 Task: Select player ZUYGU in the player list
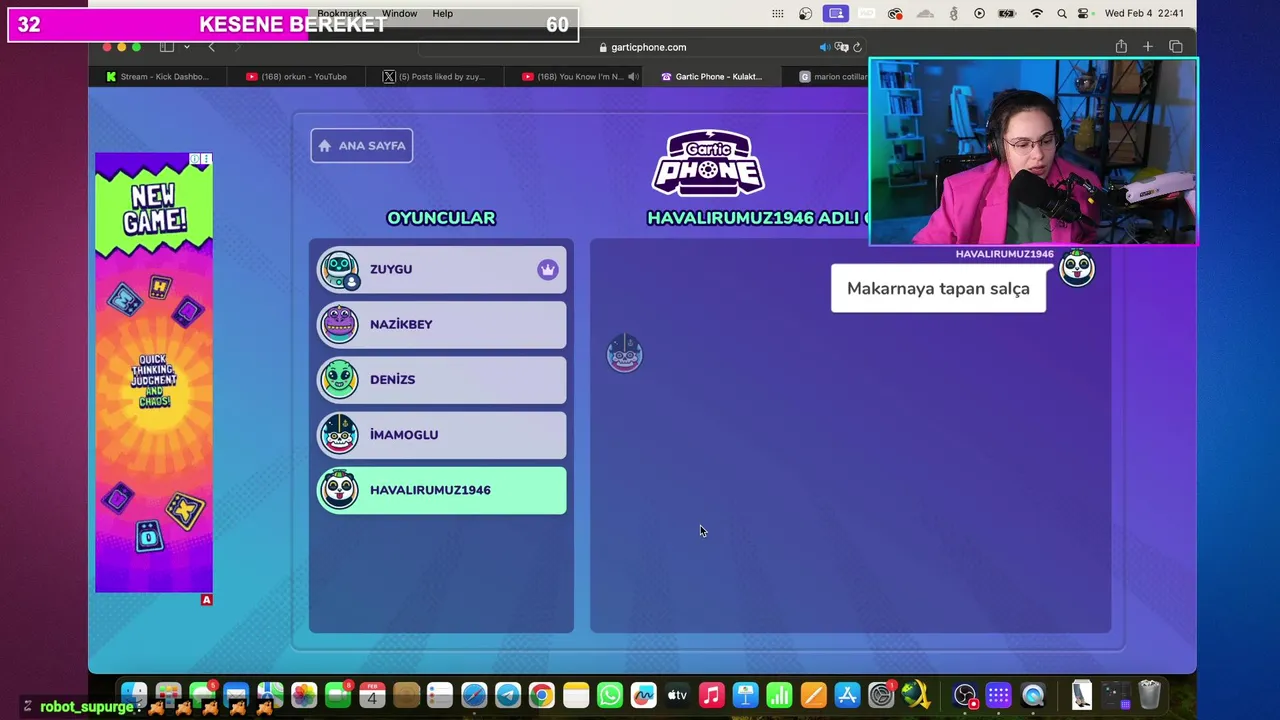pos(442,269)
